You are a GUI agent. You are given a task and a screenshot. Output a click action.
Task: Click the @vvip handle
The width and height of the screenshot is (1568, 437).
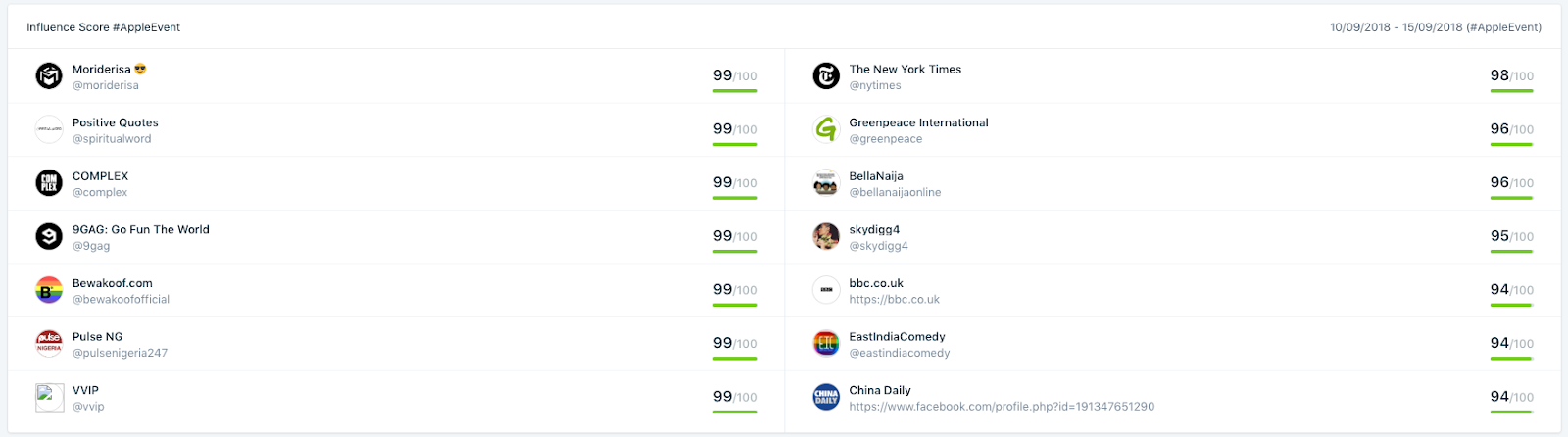point(88,407)
